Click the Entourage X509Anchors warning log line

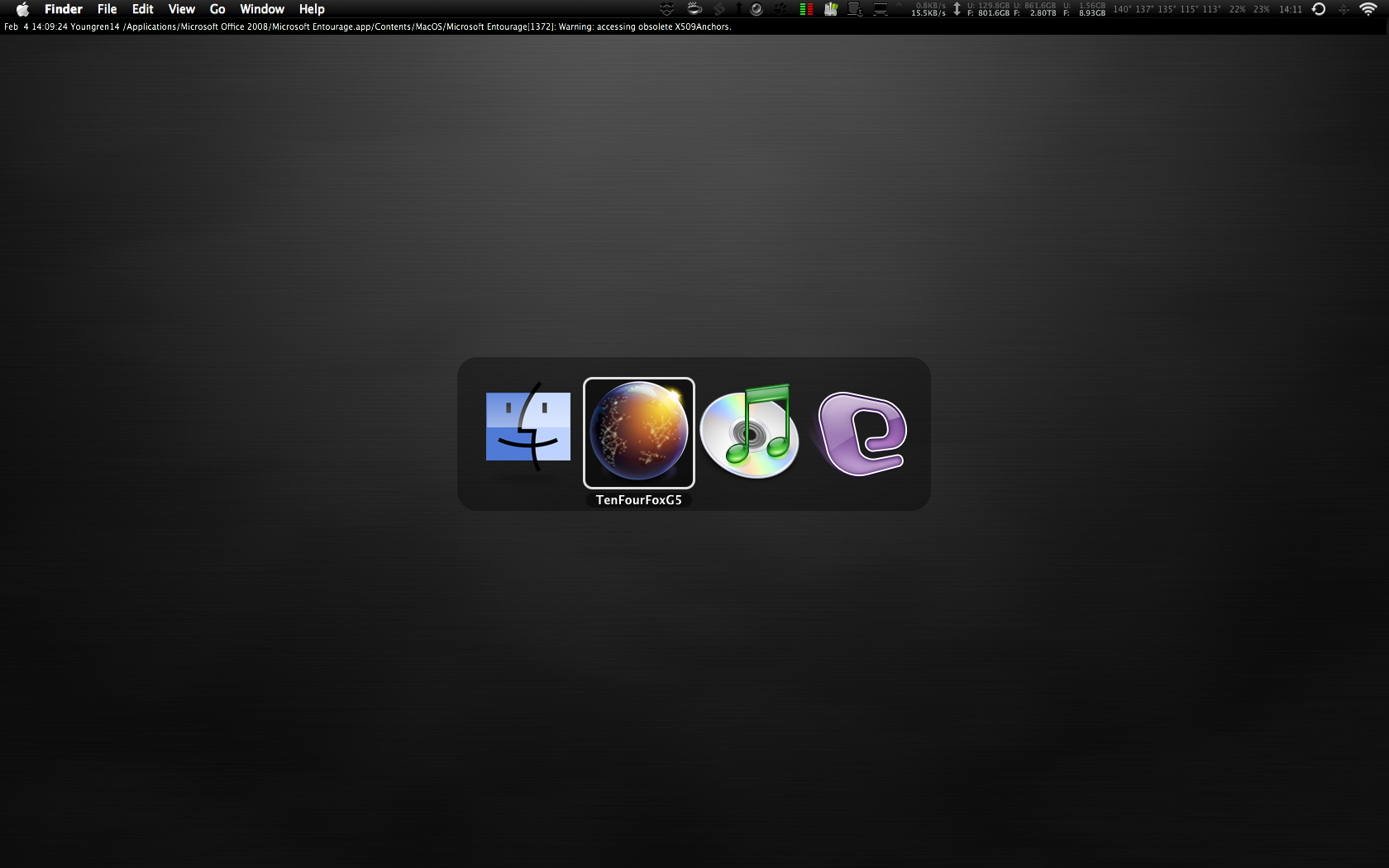368,26
